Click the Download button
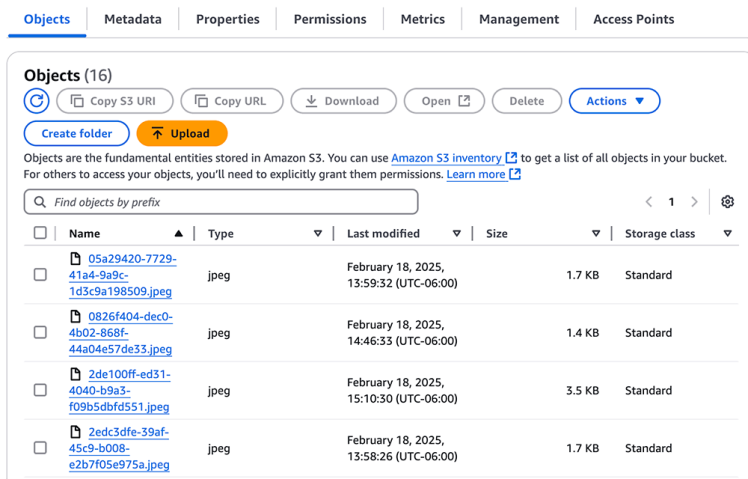748x479 pixels. tap(343, 101)
